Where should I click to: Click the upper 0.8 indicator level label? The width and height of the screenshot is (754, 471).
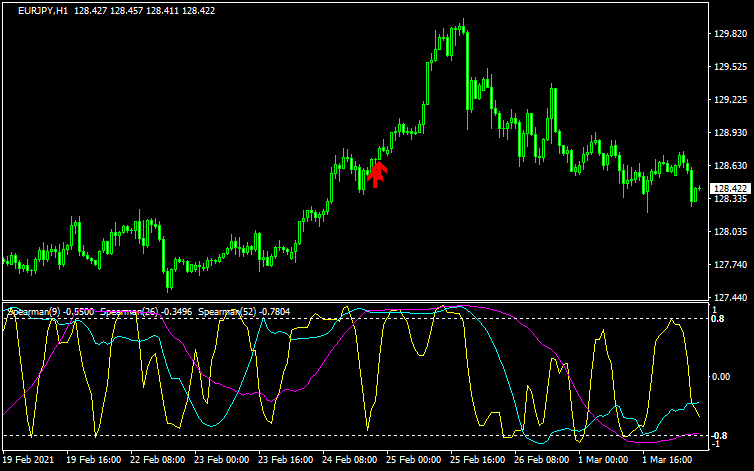(x=718, y=318)
